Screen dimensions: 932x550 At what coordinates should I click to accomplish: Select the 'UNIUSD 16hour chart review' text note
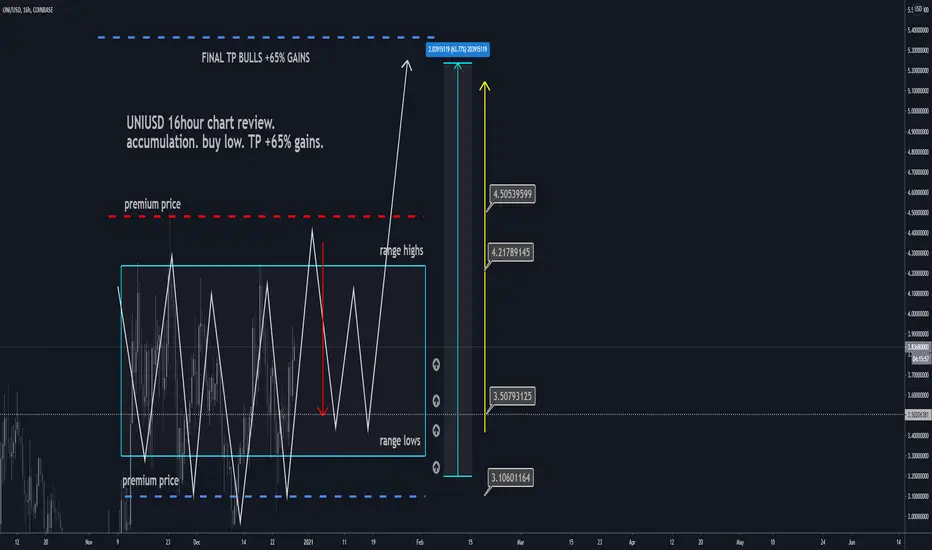225,133
